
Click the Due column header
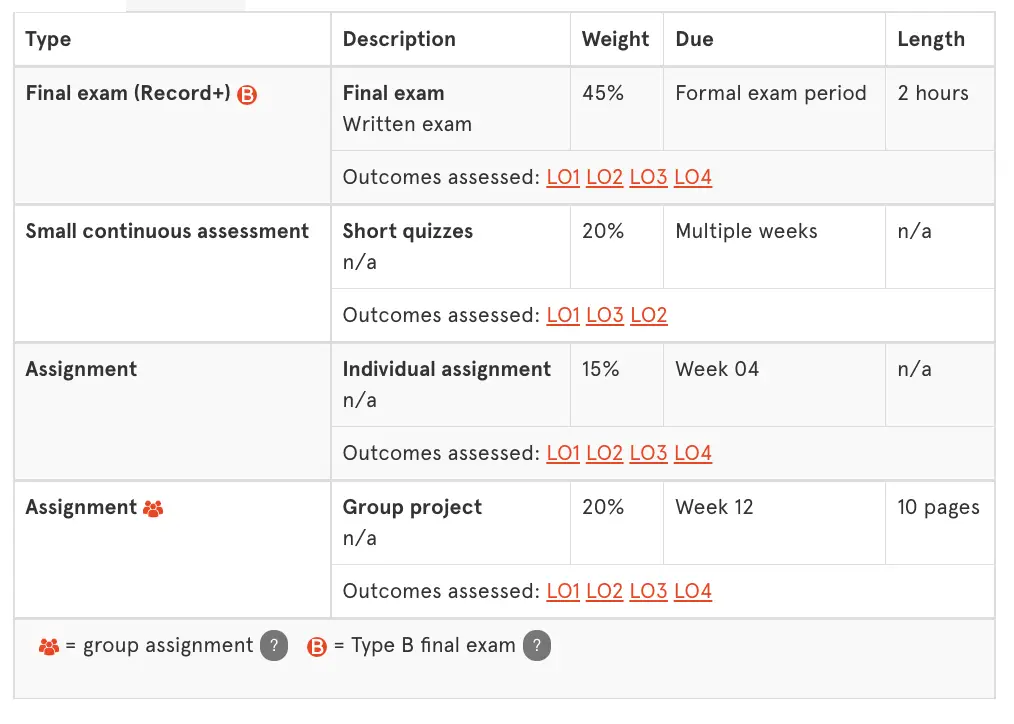tap(694, 39)
